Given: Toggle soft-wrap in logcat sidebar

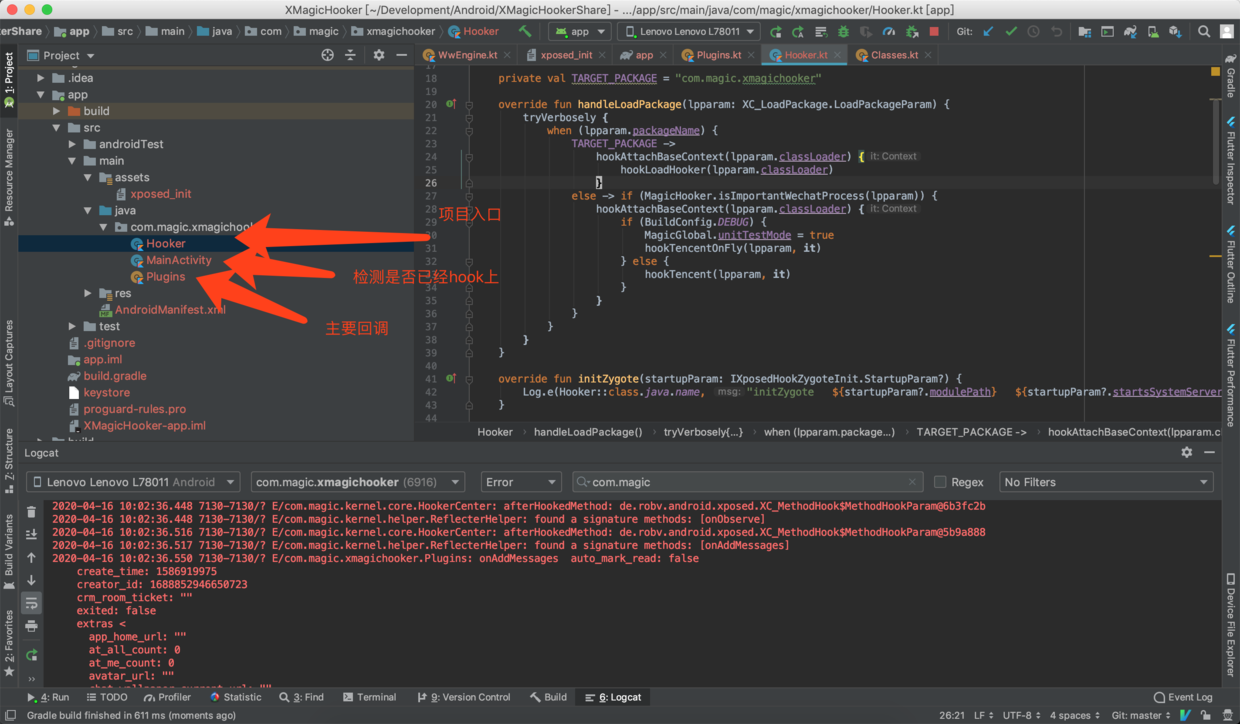Looking at the screenshot, I should click(x=32, y=603).
